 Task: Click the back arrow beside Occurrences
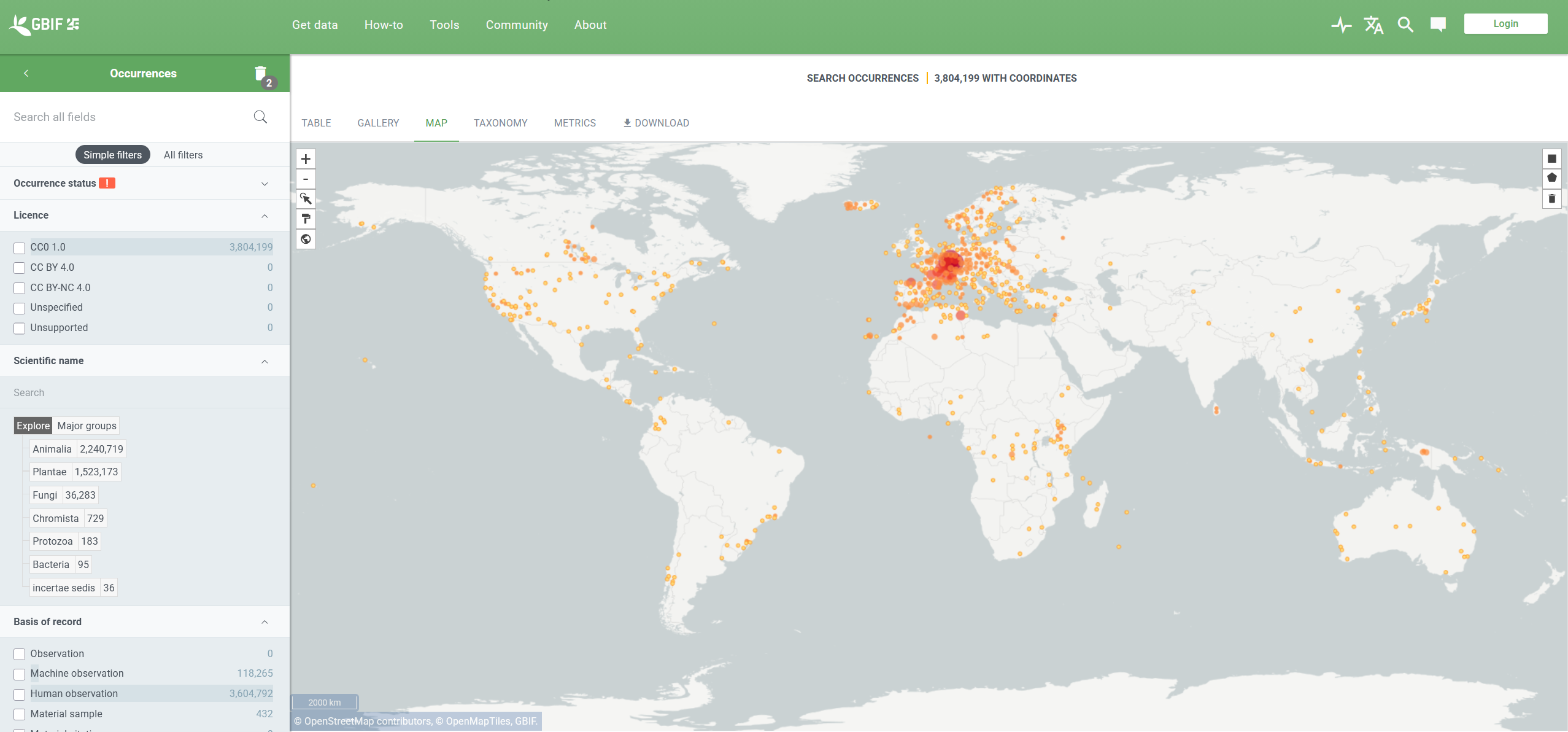26,73
